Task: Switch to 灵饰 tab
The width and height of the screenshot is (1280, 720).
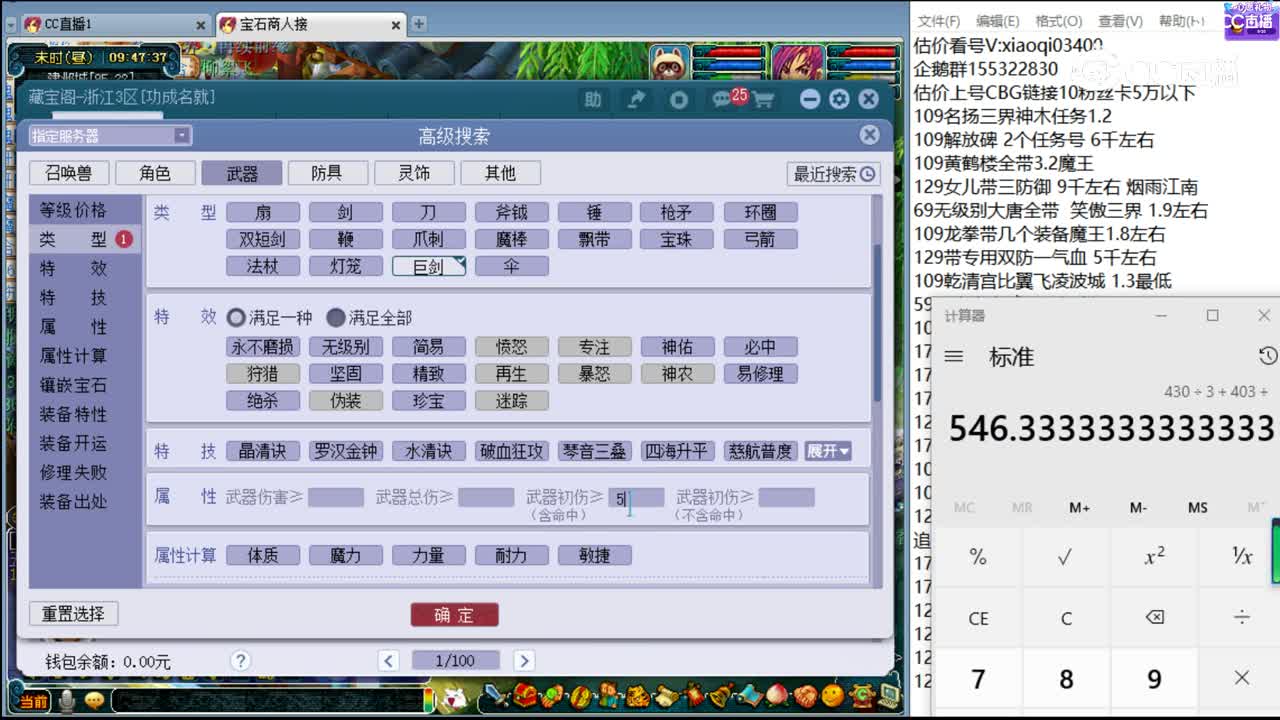Action: [x=414, y=173]
